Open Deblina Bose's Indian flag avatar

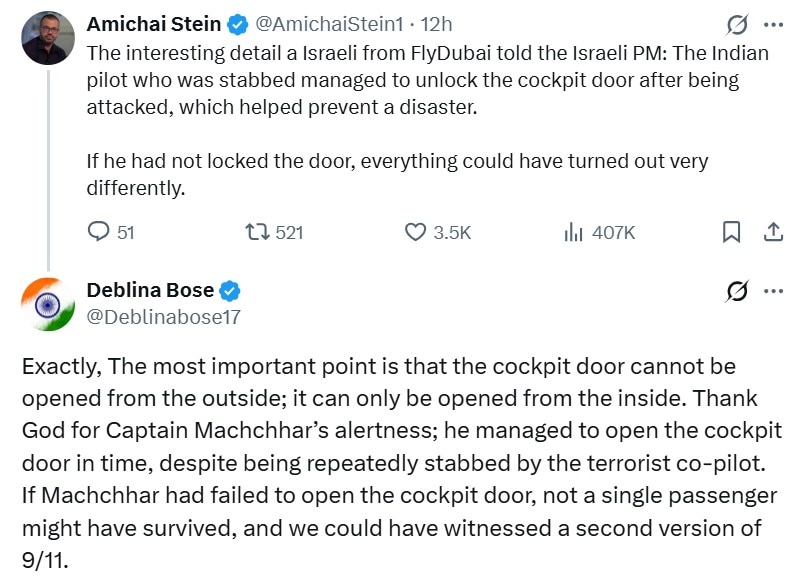pyautogui.click(x=48, y=304)
